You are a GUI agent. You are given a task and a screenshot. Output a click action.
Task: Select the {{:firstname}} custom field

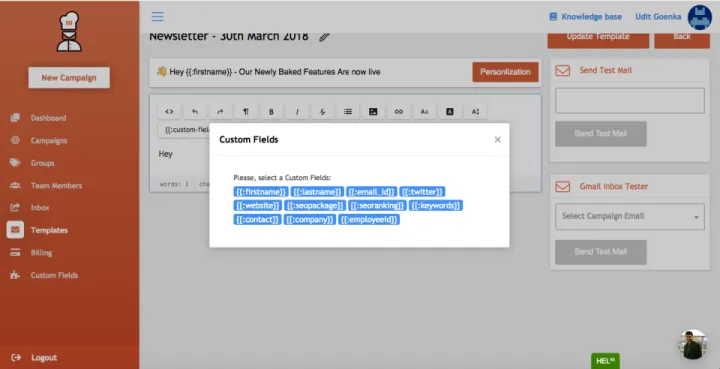click(260, 192)
